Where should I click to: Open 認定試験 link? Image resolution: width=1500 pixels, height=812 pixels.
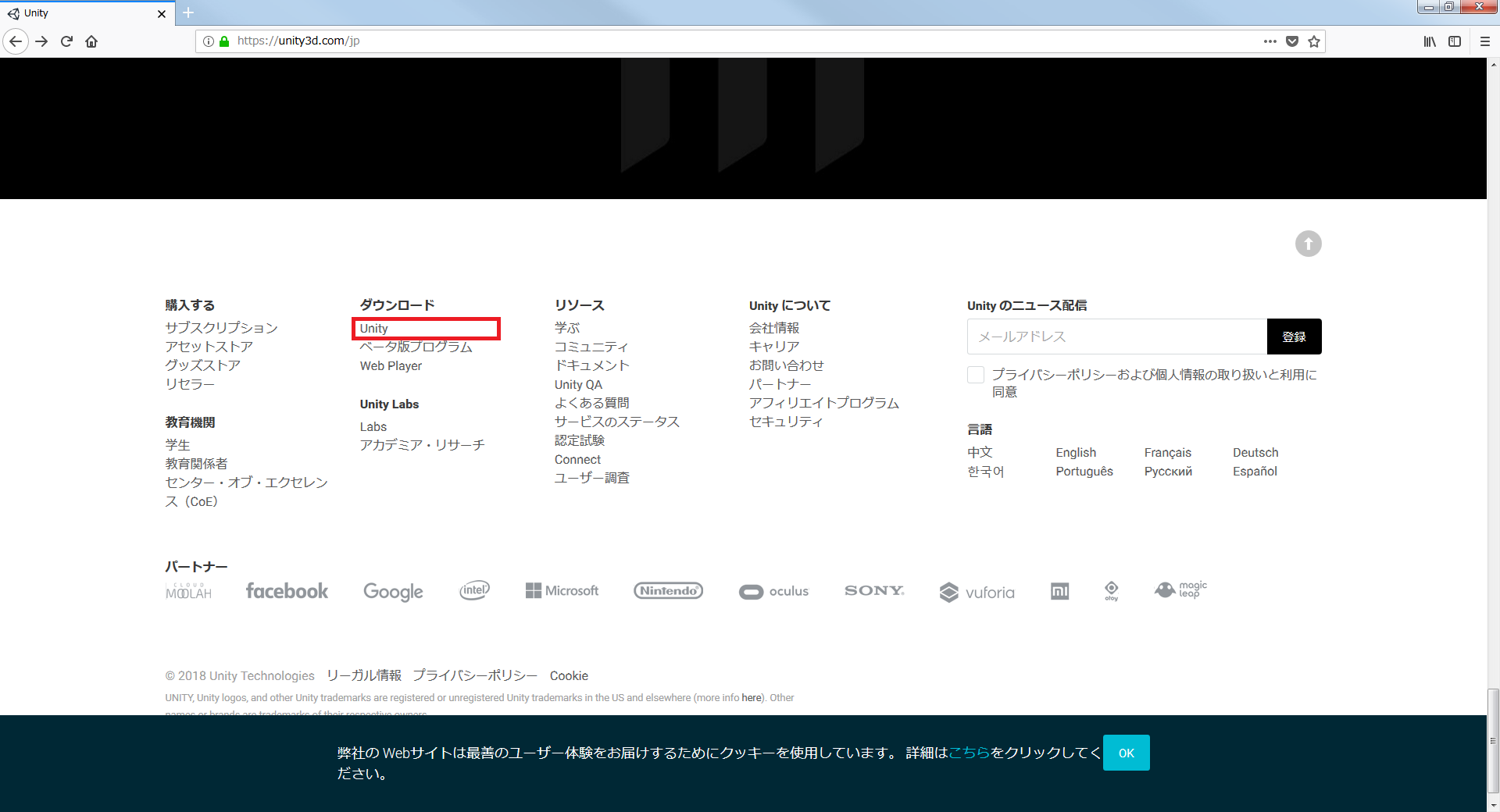(x=580, y=440)
